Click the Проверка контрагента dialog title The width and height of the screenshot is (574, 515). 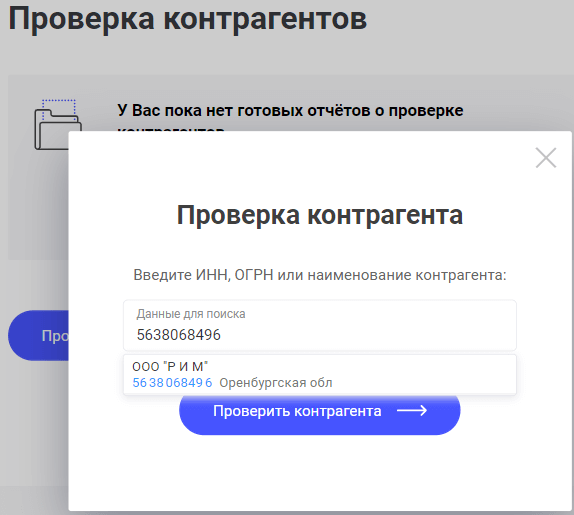[x=320, y=215]
